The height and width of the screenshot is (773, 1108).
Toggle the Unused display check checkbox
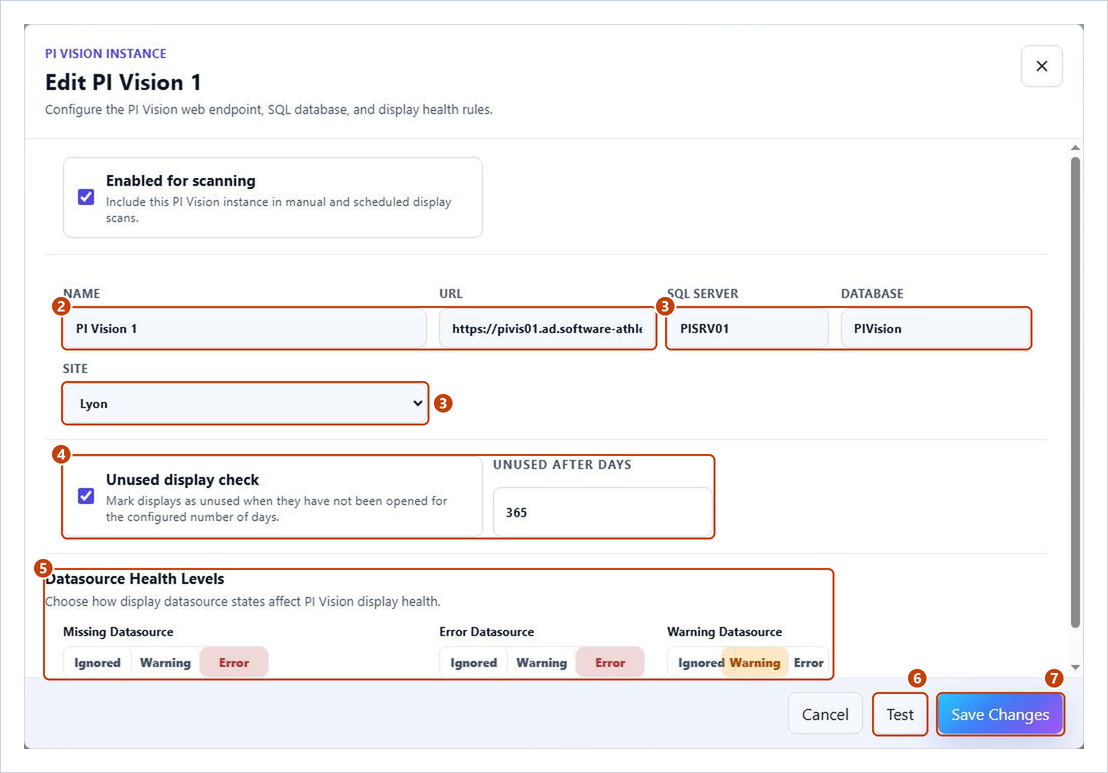(86, 495)
